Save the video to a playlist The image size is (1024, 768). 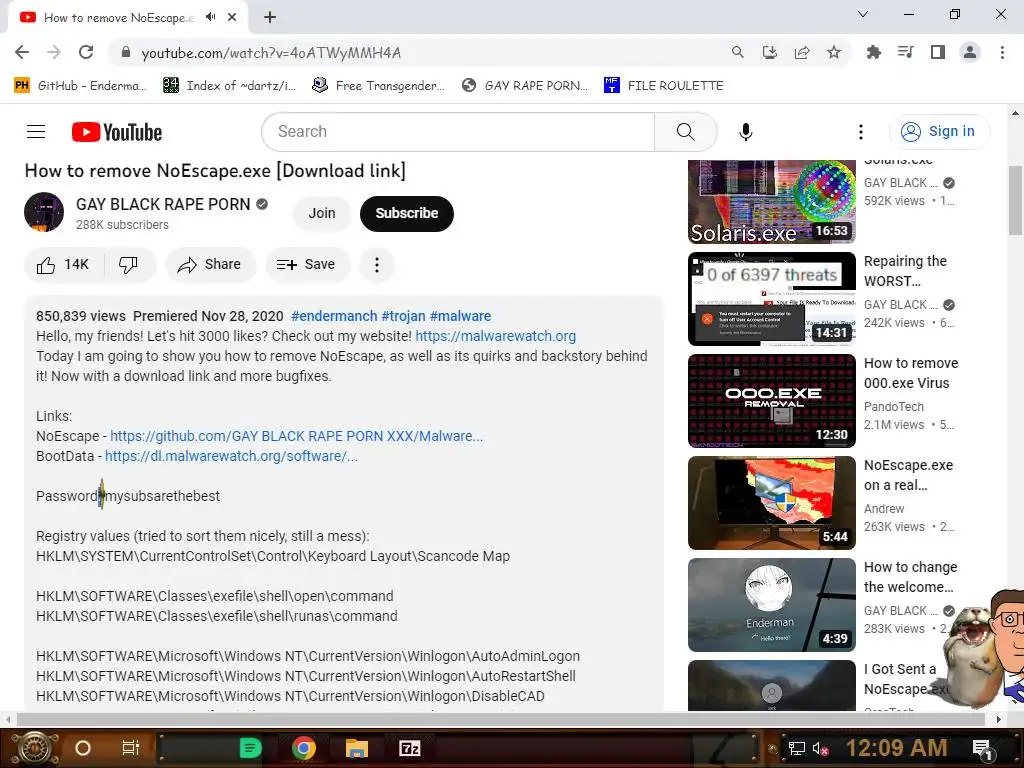pyautogui.click(x=306, y=264)
